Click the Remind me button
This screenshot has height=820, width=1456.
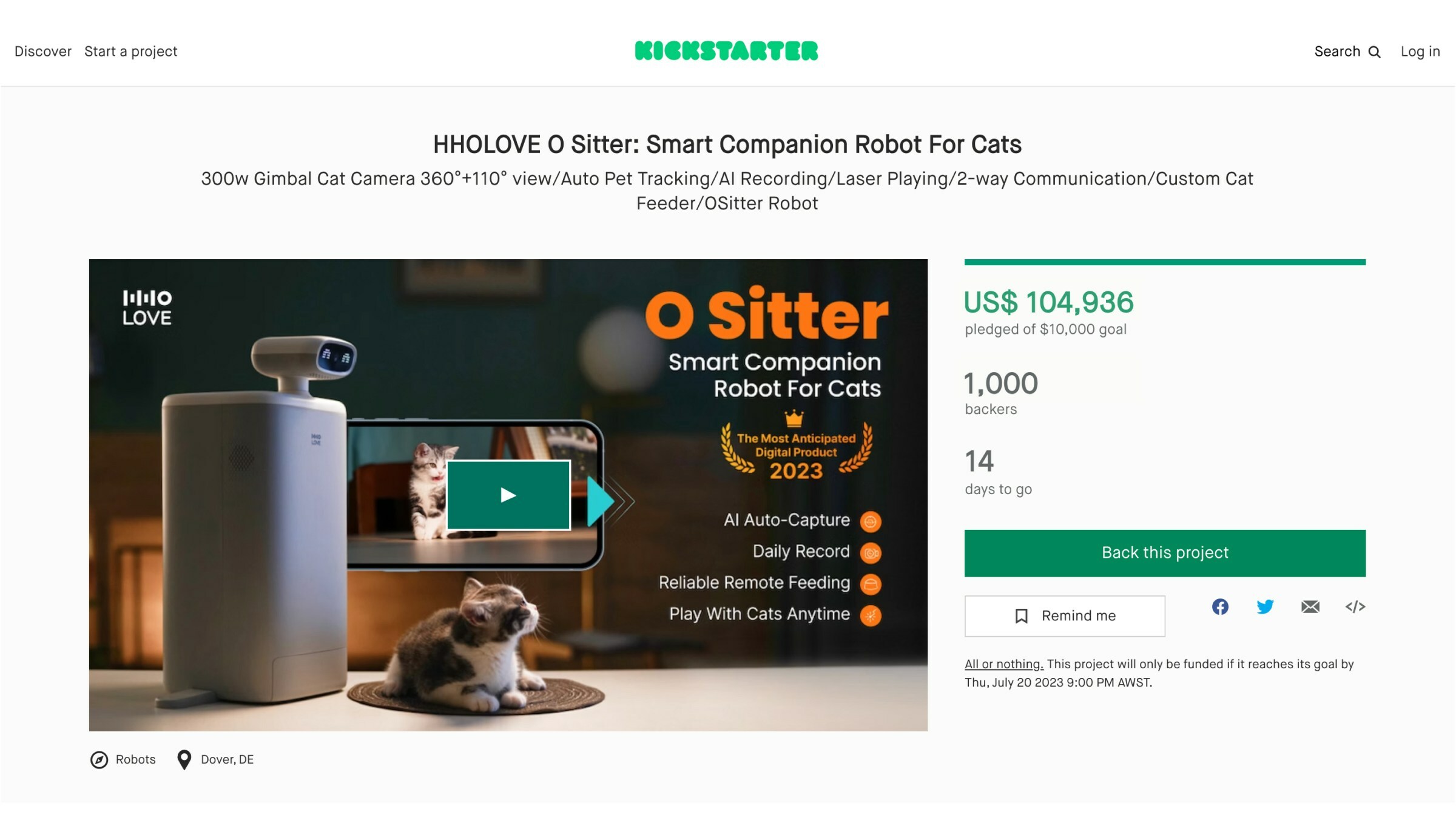tap(1065, 616)
